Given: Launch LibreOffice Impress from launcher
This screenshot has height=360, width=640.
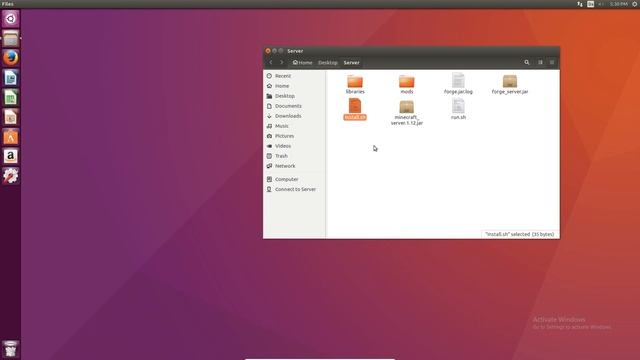Looking at the screenshot, I should 11,117.
